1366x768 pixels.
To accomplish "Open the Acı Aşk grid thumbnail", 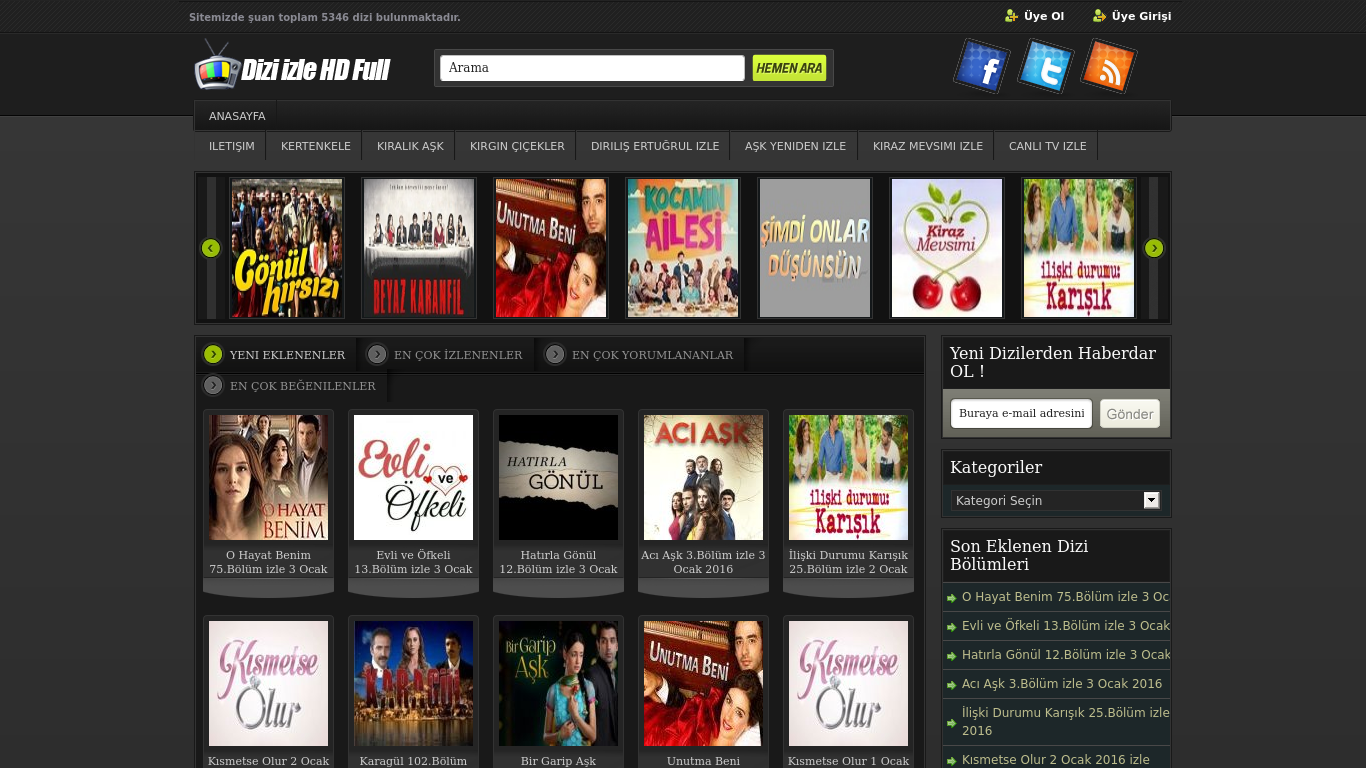I will [703, 477].
